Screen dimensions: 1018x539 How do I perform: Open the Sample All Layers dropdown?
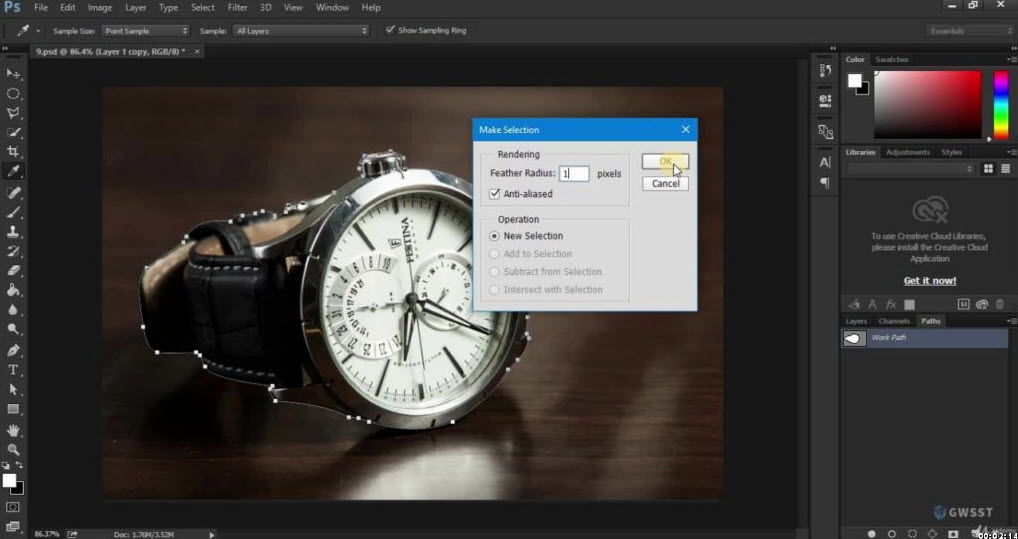301,31
